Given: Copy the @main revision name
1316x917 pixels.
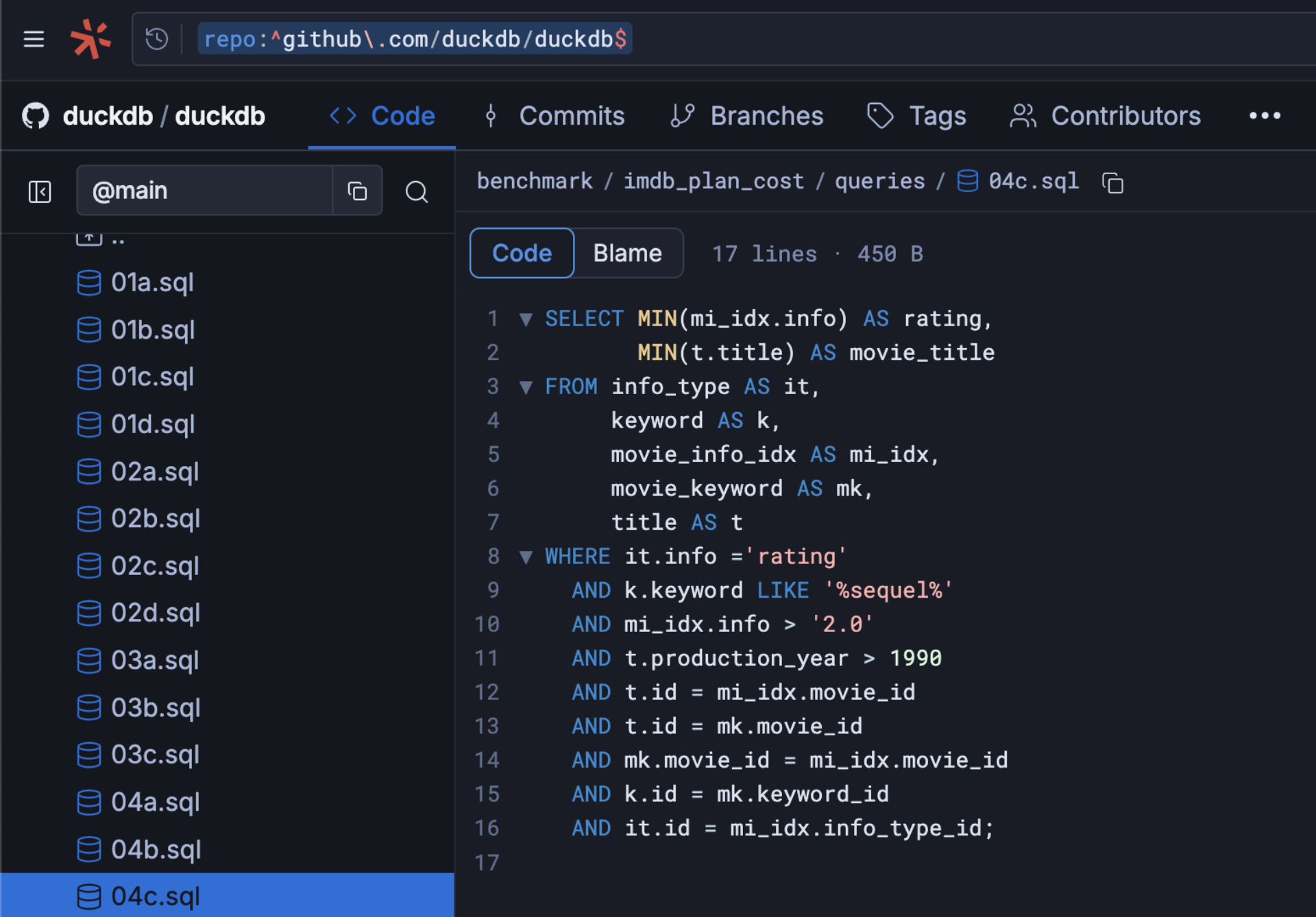Looking at the screenshot, I should (357, 191).
